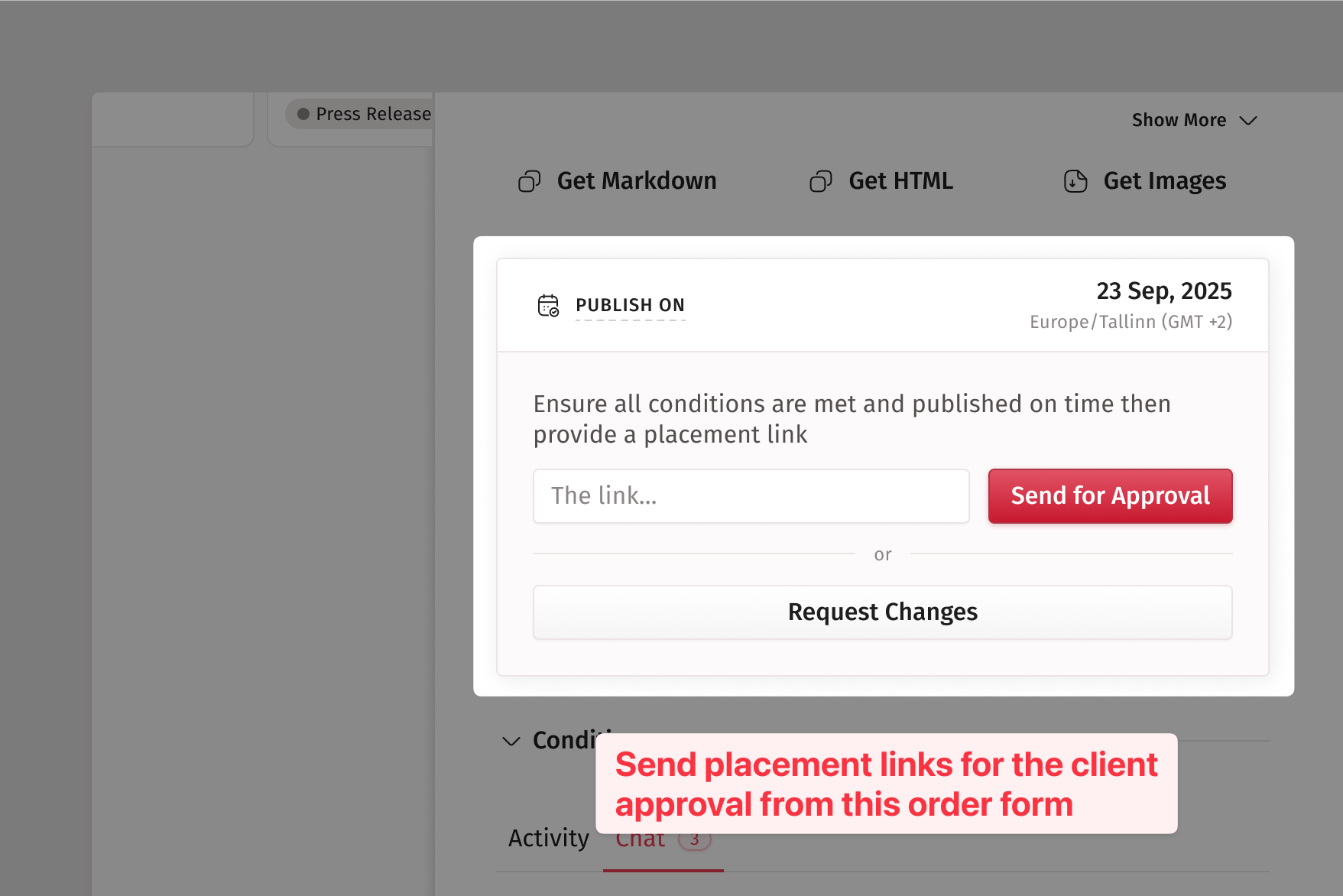This screenshot has height=896, width=1343.
Task: Click the underlined PUBLISH ON label
Action: click(630, 305)
